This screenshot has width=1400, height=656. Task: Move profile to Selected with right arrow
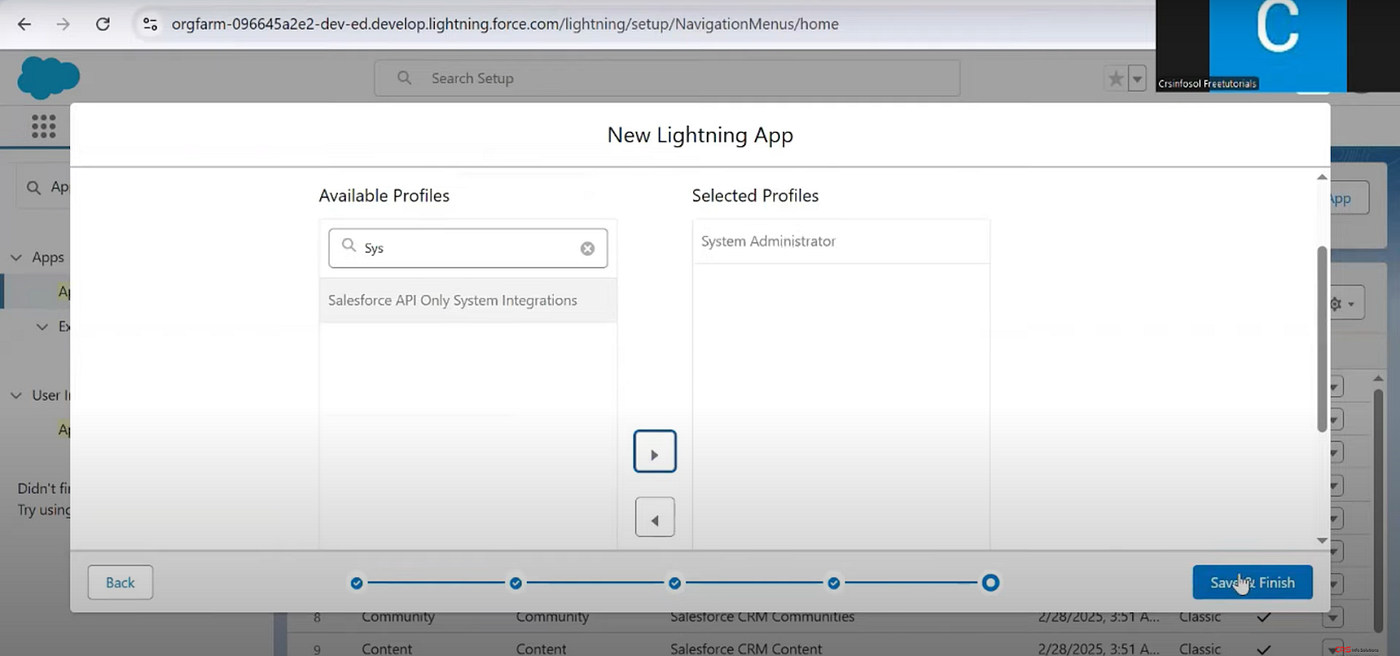click(655, 452)
